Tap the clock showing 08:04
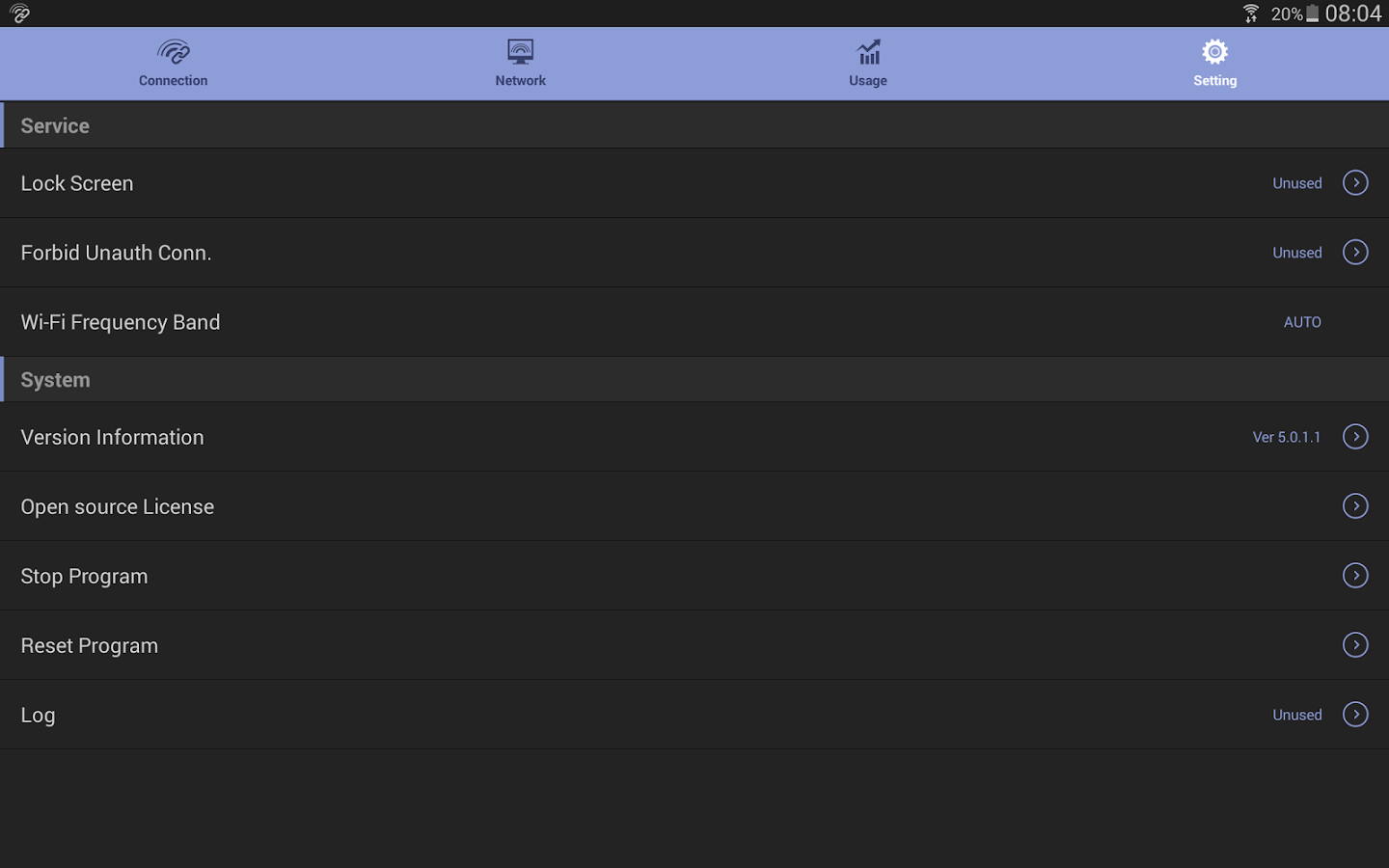Screen dimensions: 1389x868 (1354, 14)
